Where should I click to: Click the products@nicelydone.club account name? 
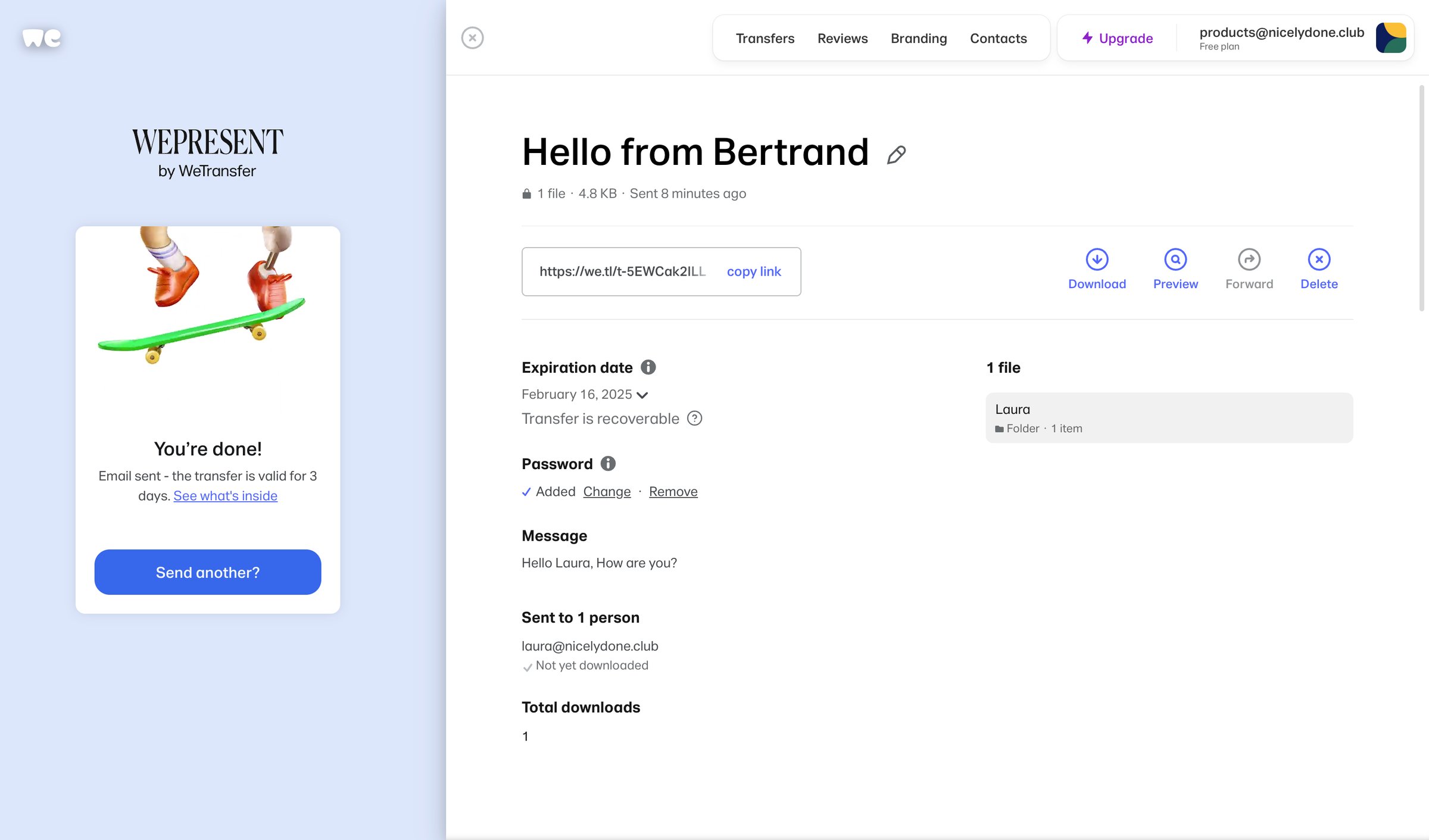click(1281, 32)
